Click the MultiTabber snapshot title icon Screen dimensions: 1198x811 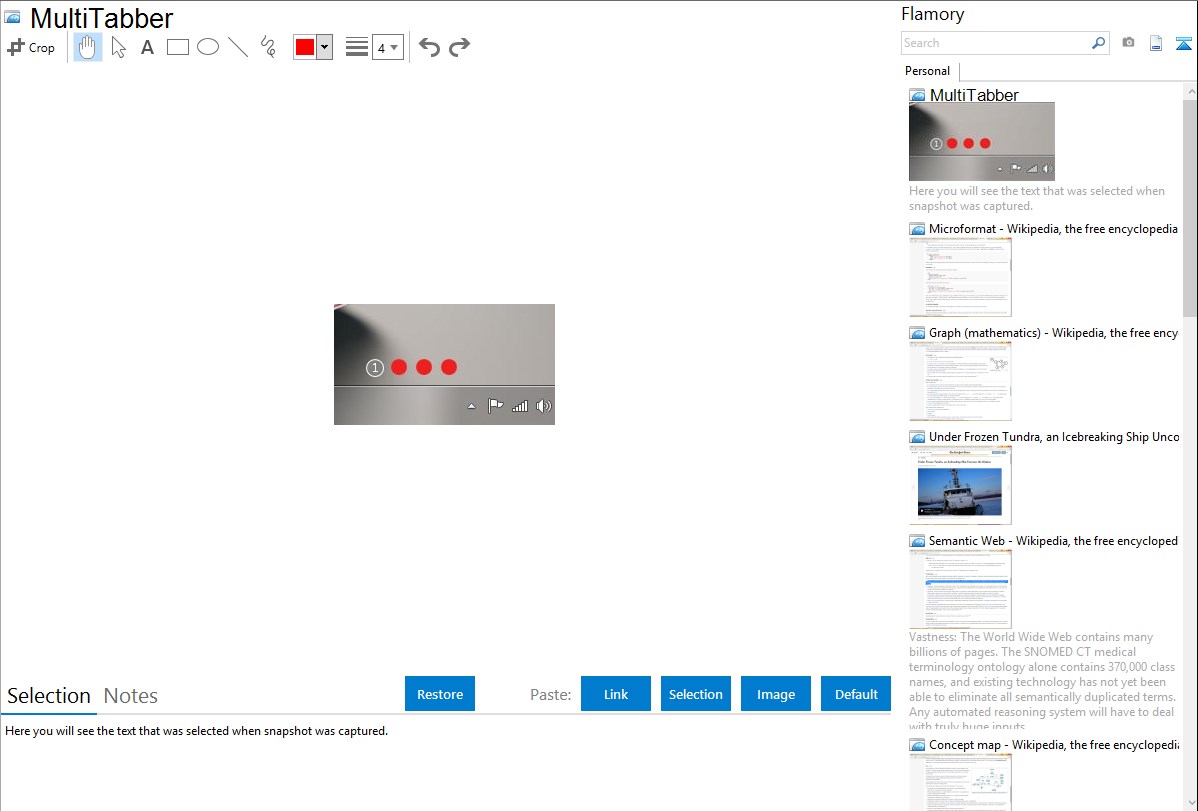tap(12, 18)
